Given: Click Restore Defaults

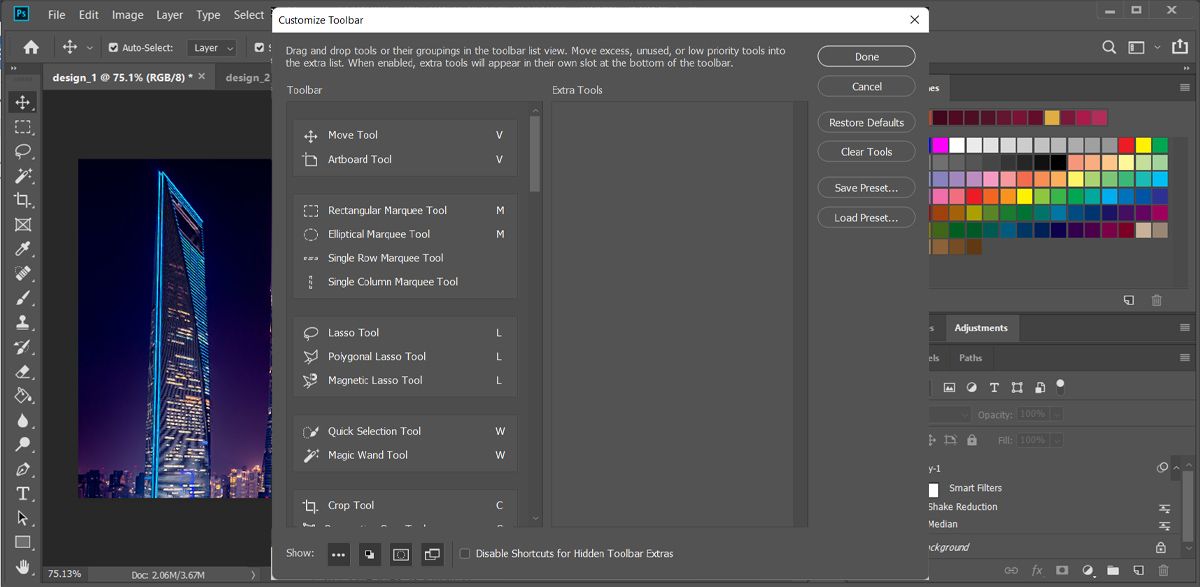Looking at the screenshot, I should click(866, 121).
